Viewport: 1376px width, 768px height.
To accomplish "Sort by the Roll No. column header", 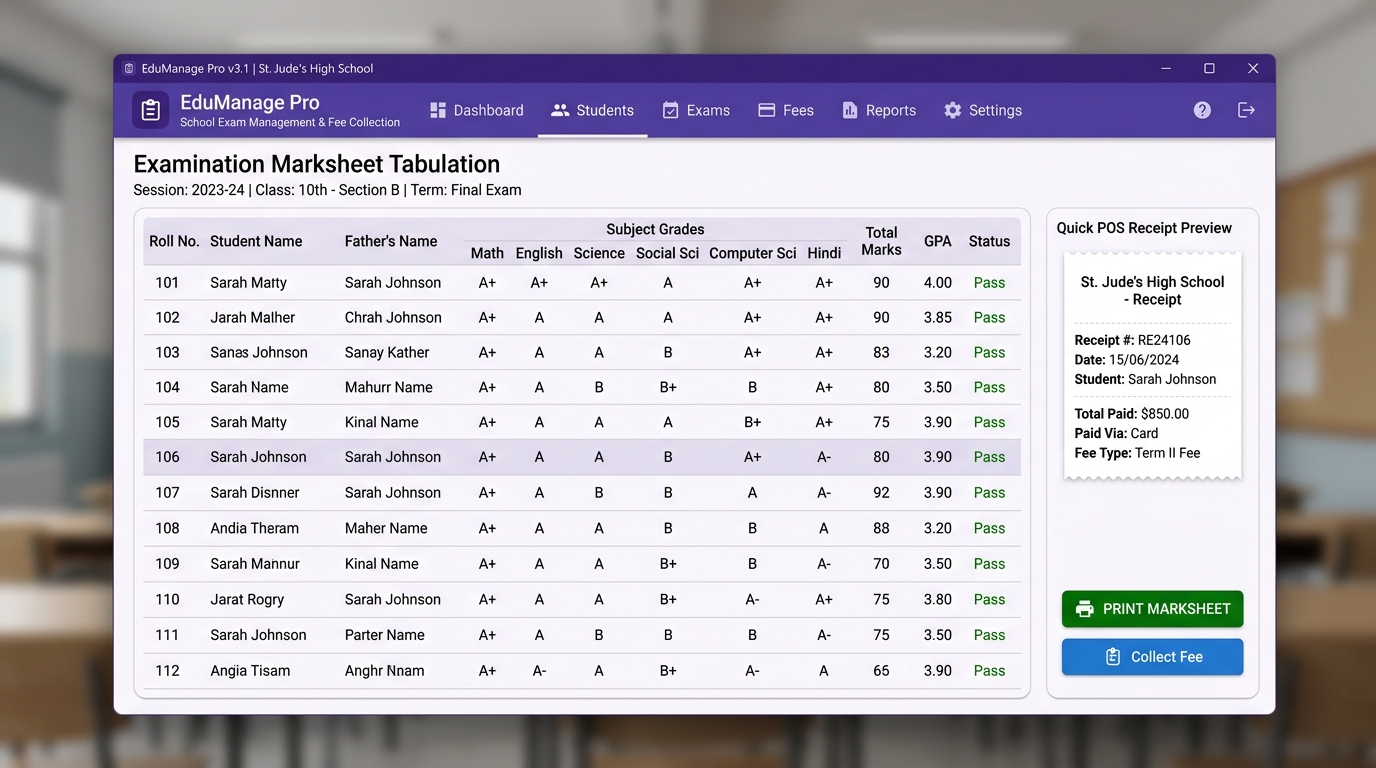I will (x=174, y=241).
